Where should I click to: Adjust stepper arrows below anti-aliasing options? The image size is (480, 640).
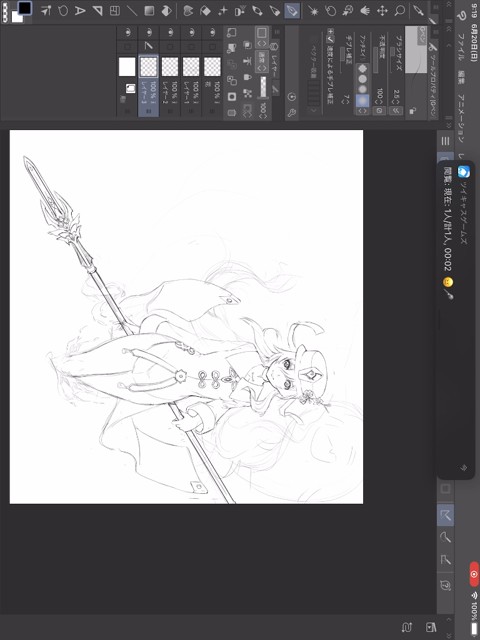[362, 111]
